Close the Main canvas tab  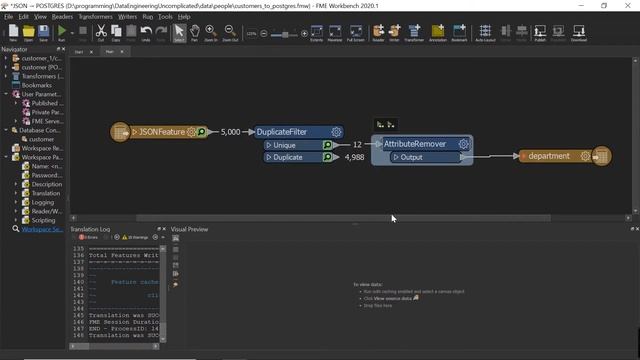tap(122, 52)
